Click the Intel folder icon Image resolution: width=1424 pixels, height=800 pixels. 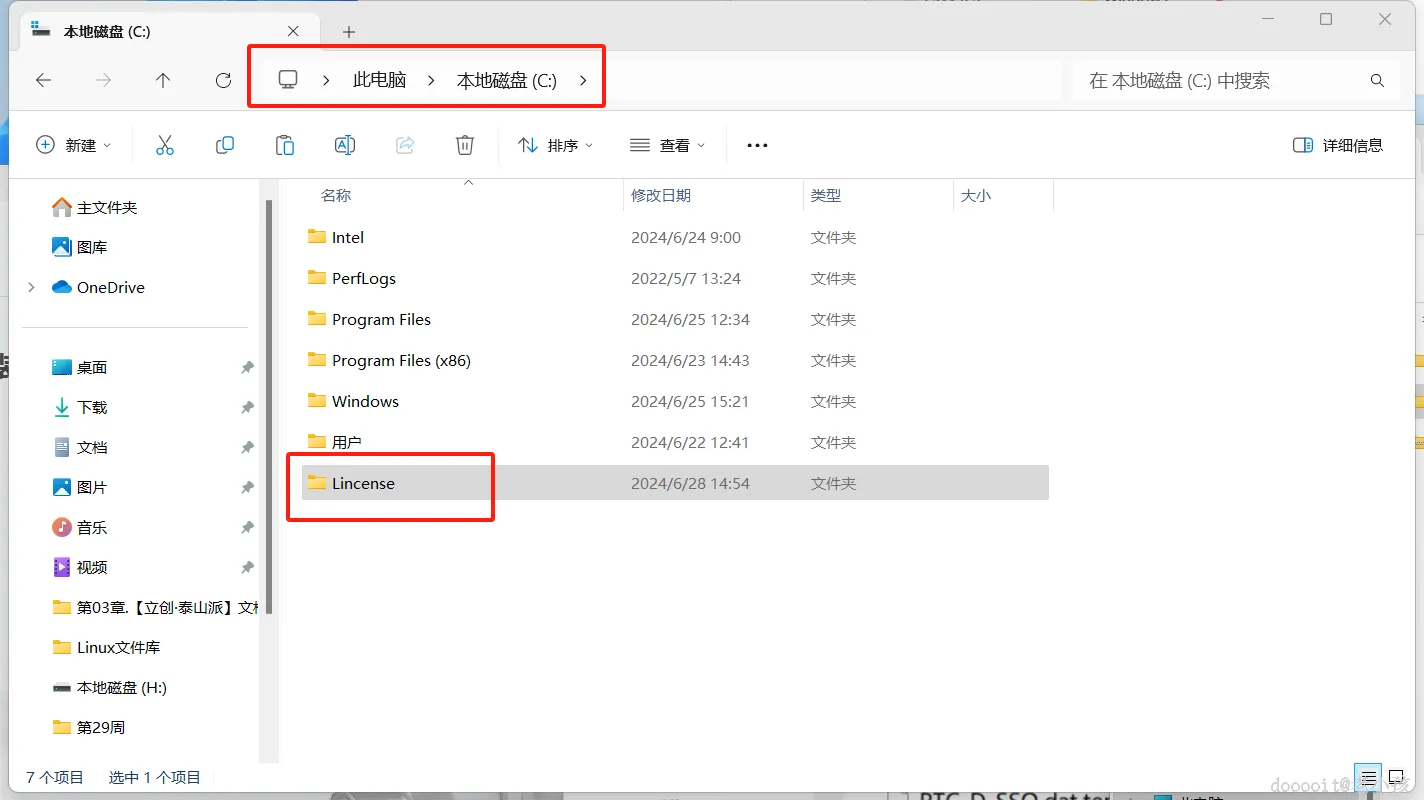pyautogui.click(x=317, y=237)
